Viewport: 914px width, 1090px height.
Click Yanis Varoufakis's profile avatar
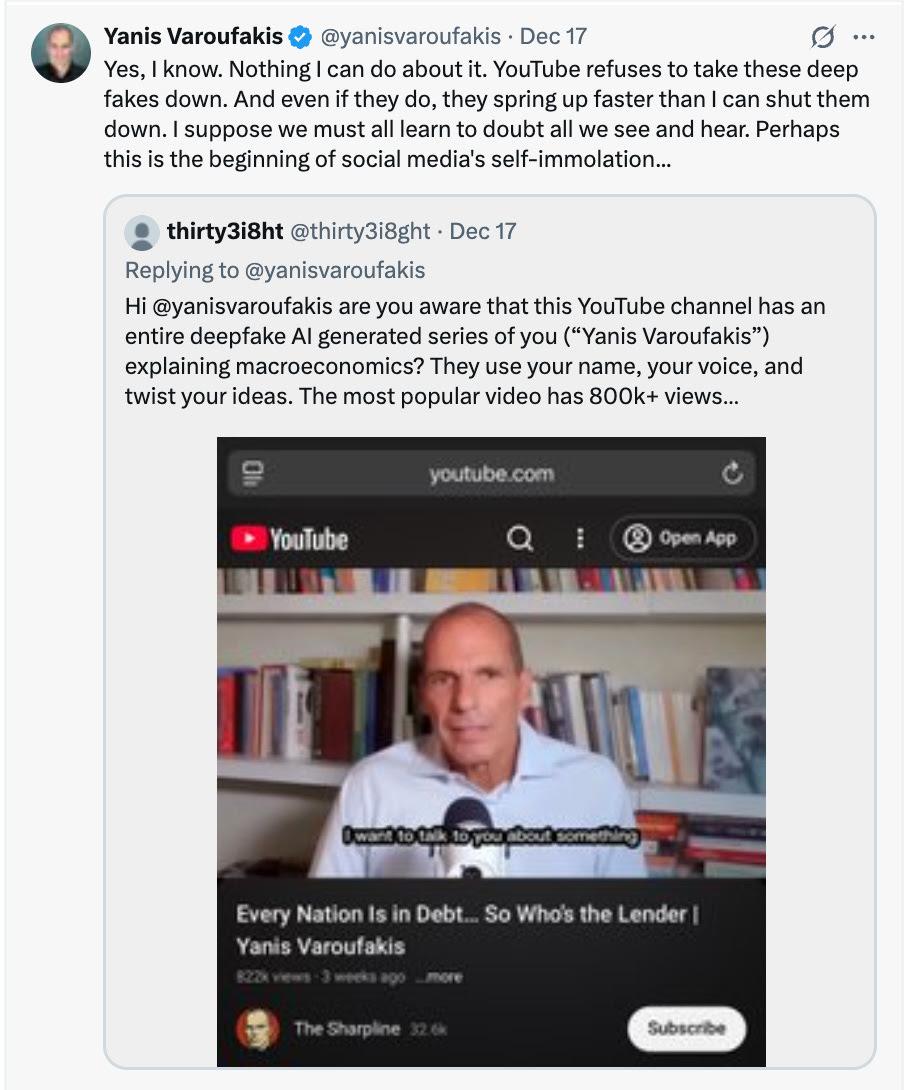(x=60, y=52)
